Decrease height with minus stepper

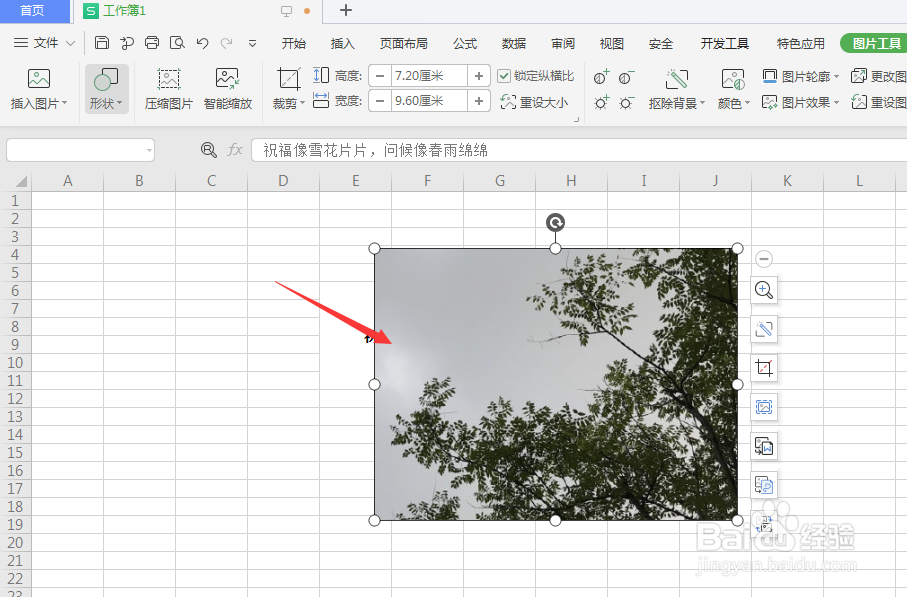coord(380,76)
